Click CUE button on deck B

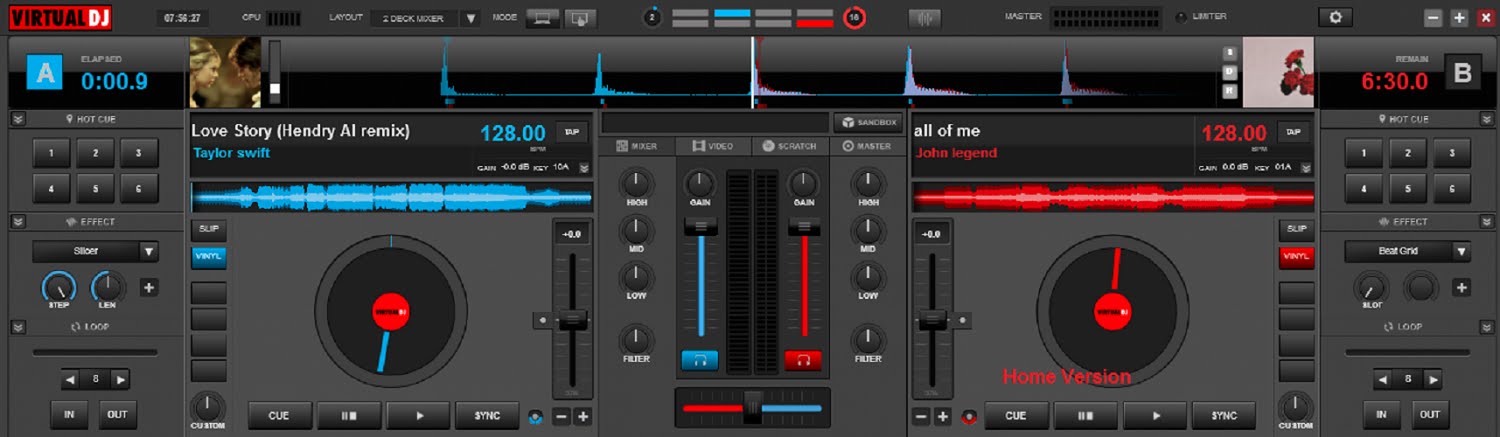click(x=1016, y=415)
